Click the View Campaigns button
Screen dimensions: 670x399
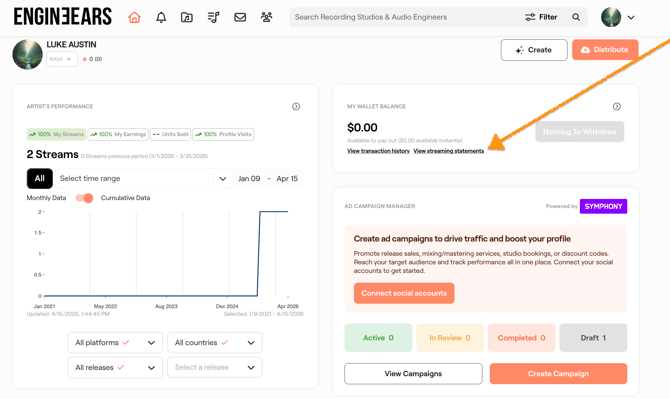coord(413,374)
